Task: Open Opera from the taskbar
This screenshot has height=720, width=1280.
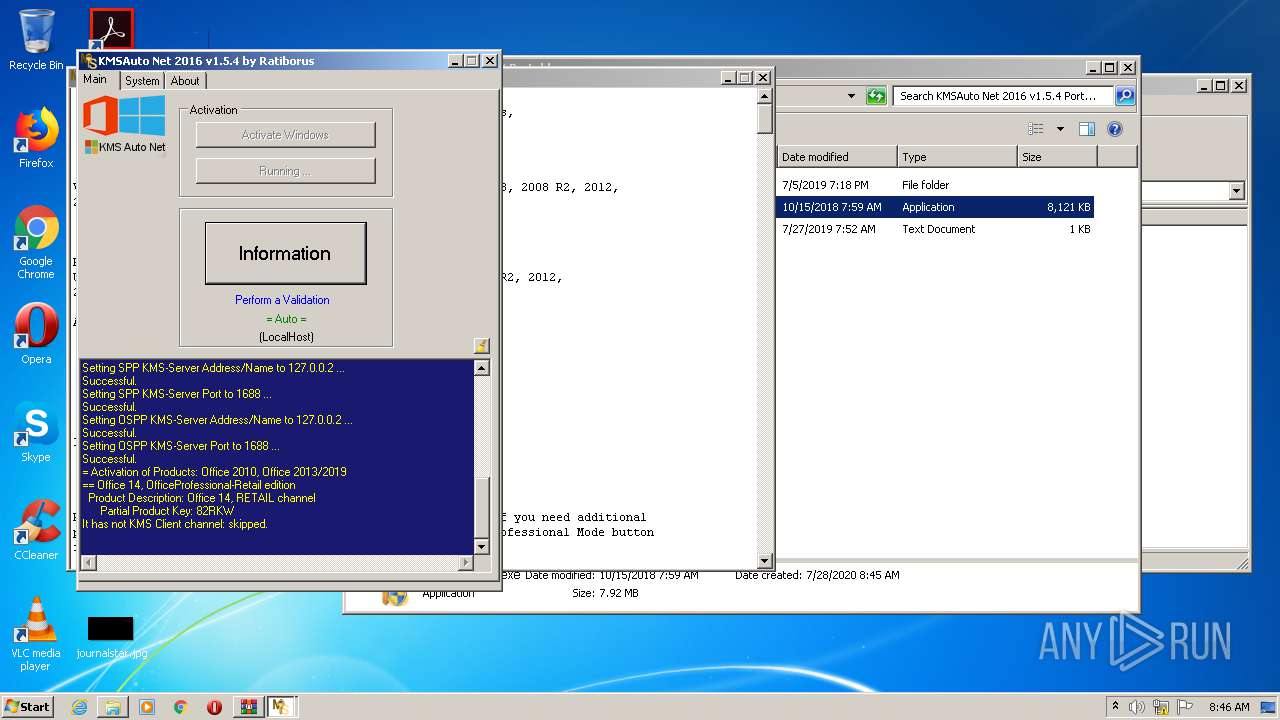Action: [x=214, y=707]
